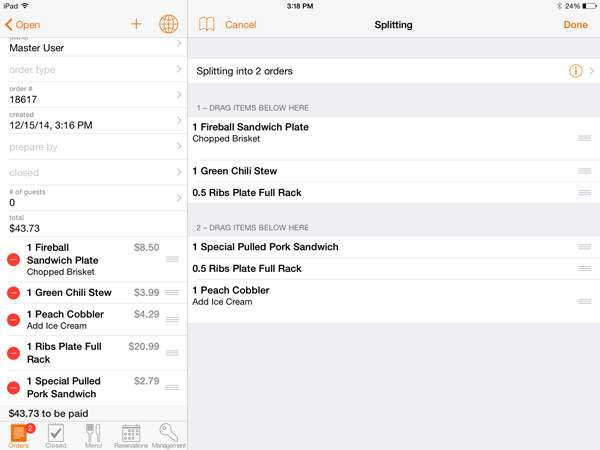
Task: Switch to the Closed tab
Action: pyautogui.click(x=56, y=435)
